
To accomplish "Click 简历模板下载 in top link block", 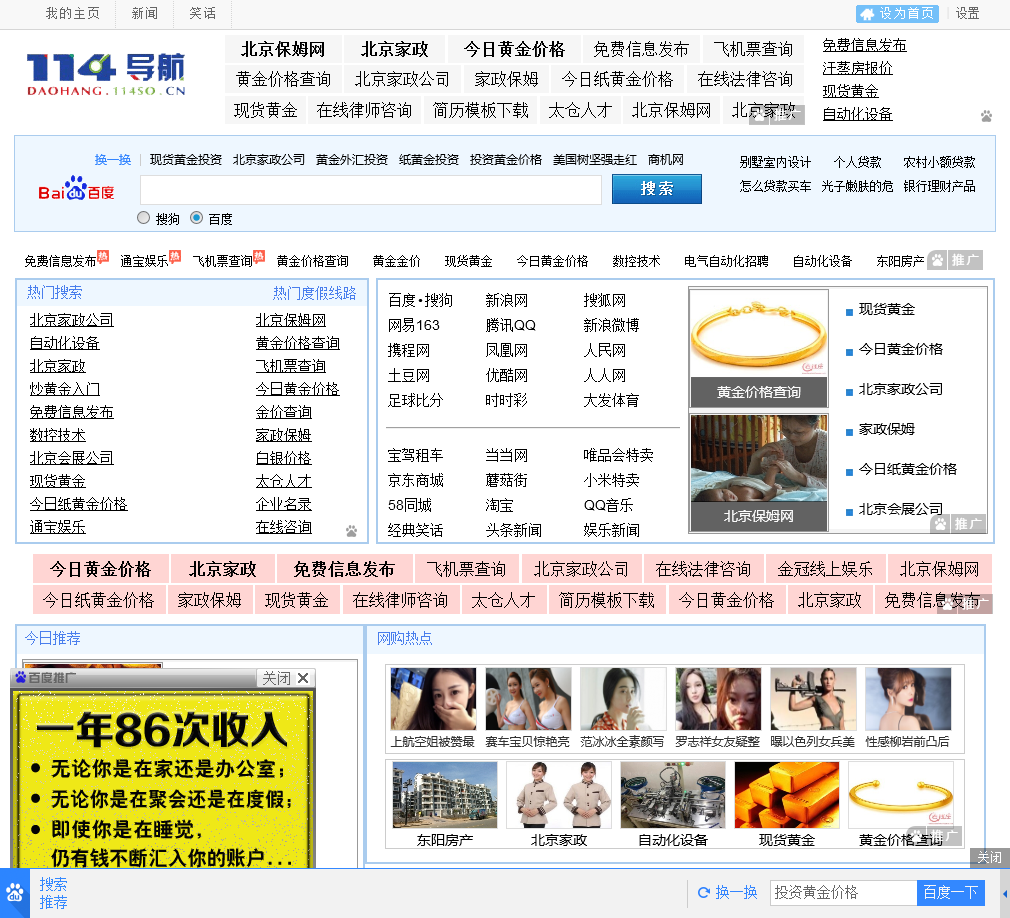I will 481,110.
